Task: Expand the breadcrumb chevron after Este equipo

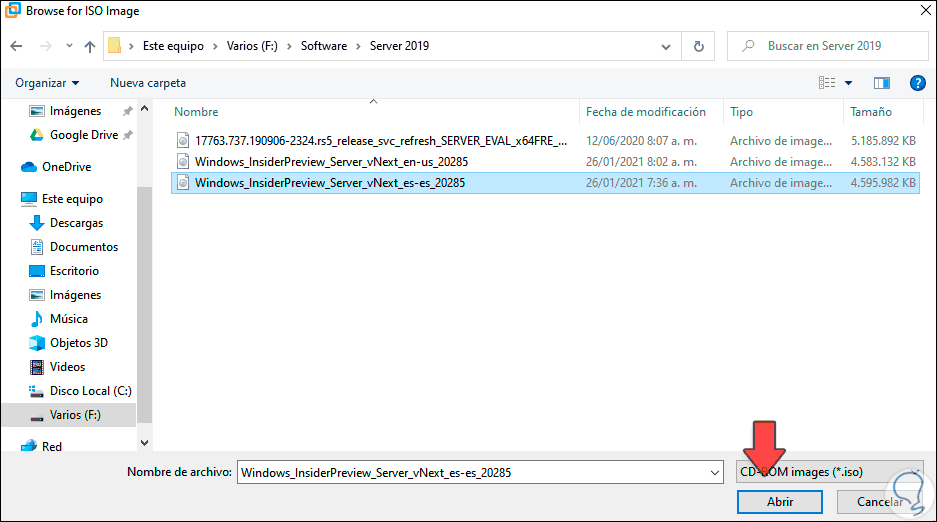Action: (x=216, y=46)
